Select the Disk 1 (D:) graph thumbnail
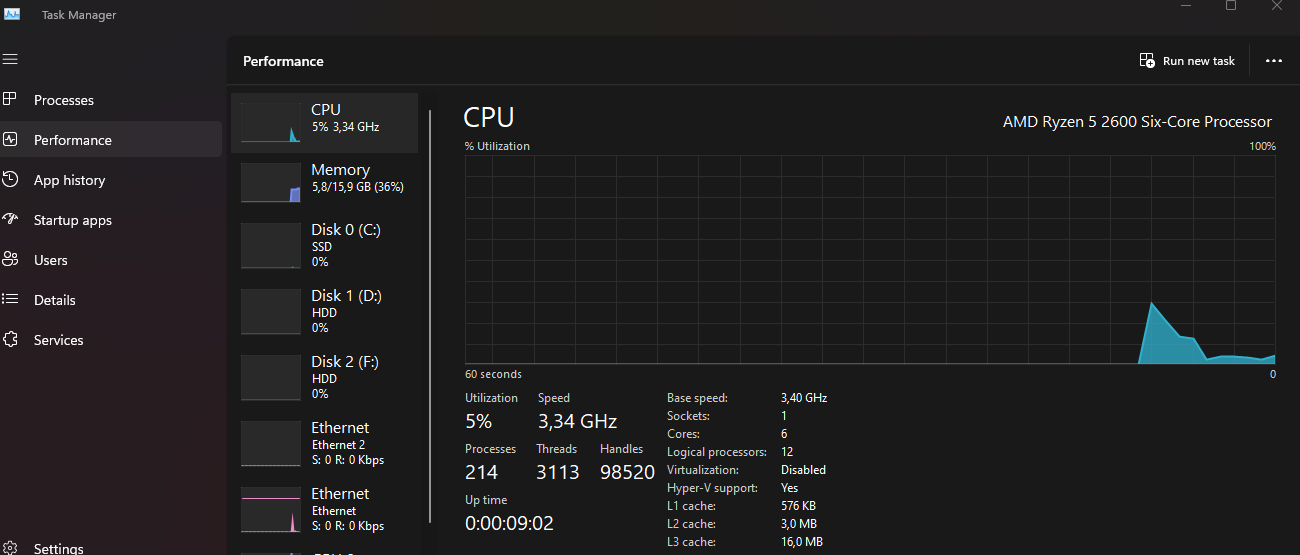The height and width of the screenshot is (555, 1300). click(x=271, y=312)
